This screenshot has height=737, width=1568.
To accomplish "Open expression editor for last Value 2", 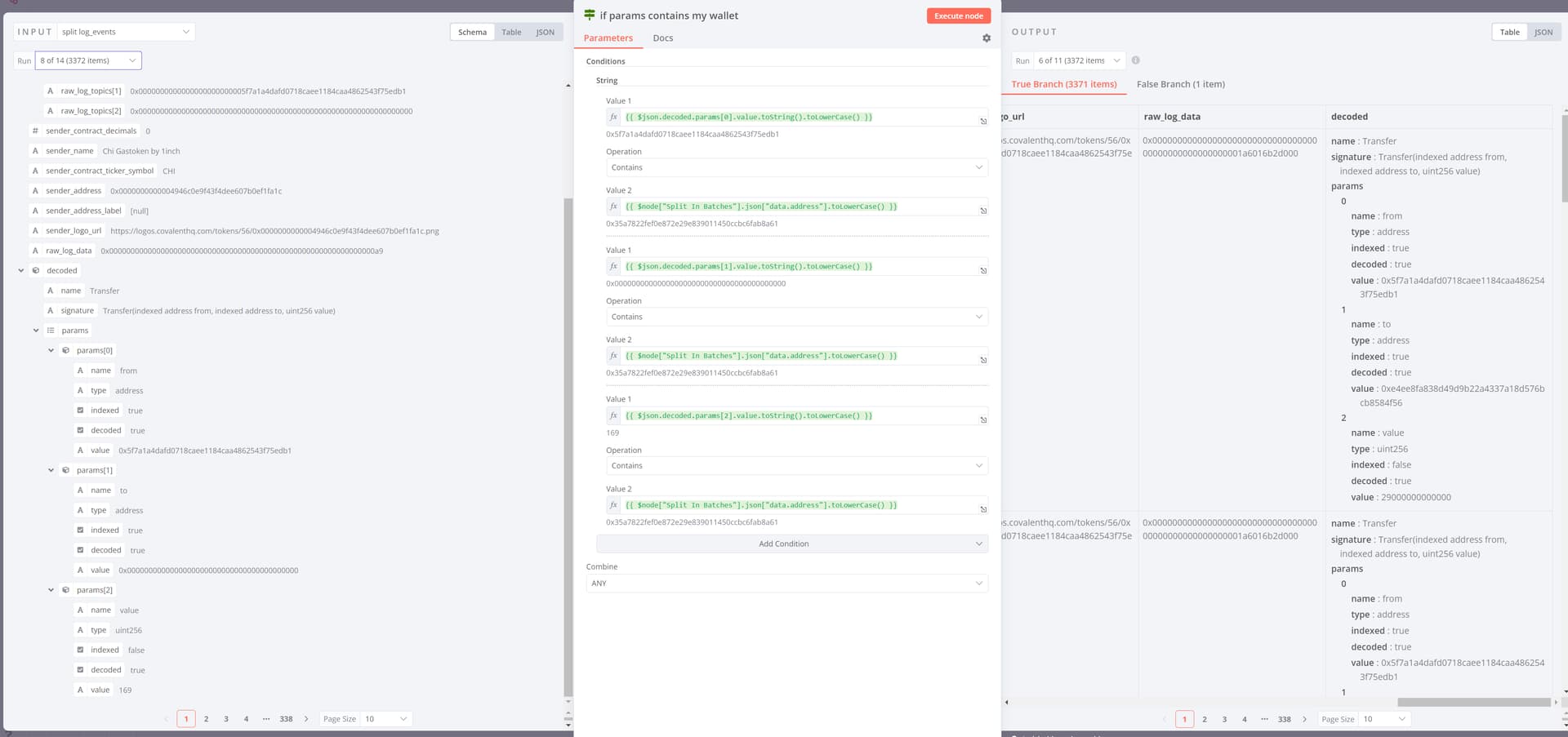I will 983,509.
